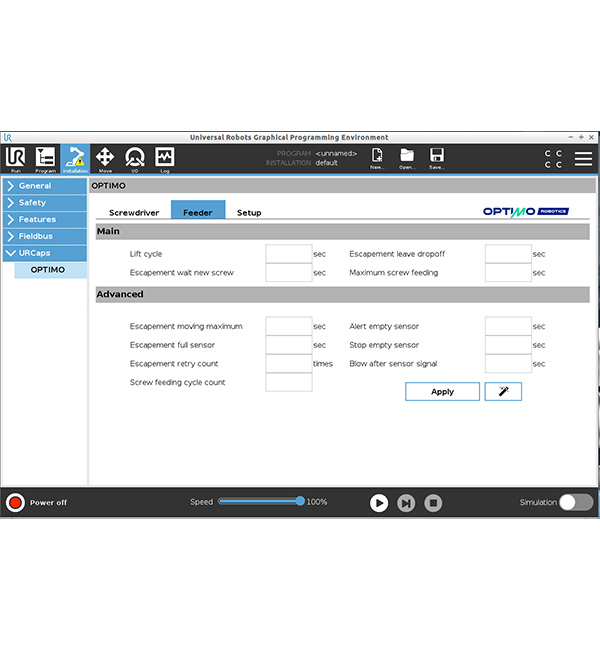This screenshot has width=600, height=650.
Task: Expand the Fieldbus section
Action: click(45, 236)
